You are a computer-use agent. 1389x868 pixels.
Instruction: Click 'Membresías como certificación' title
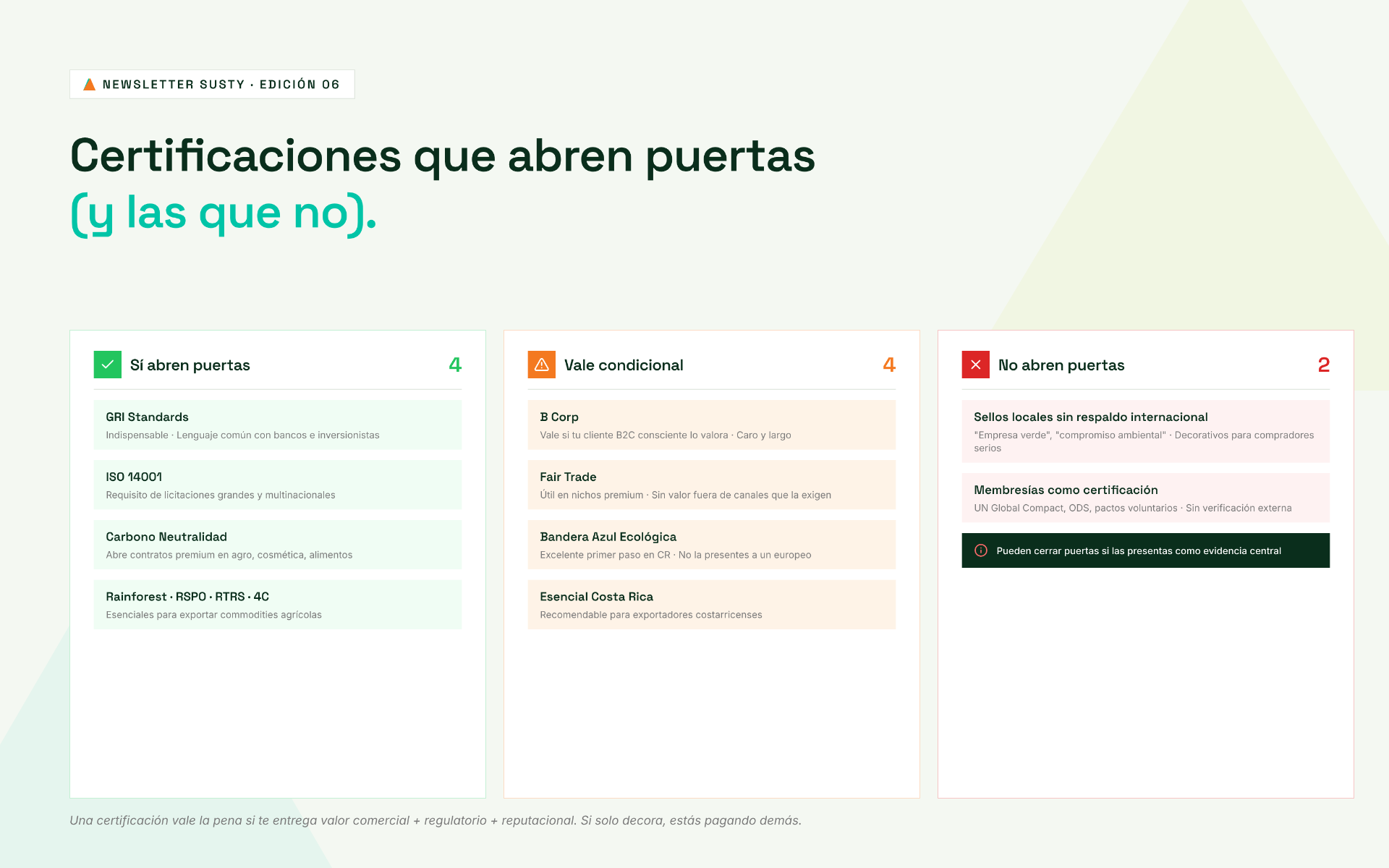[1066, 490]
